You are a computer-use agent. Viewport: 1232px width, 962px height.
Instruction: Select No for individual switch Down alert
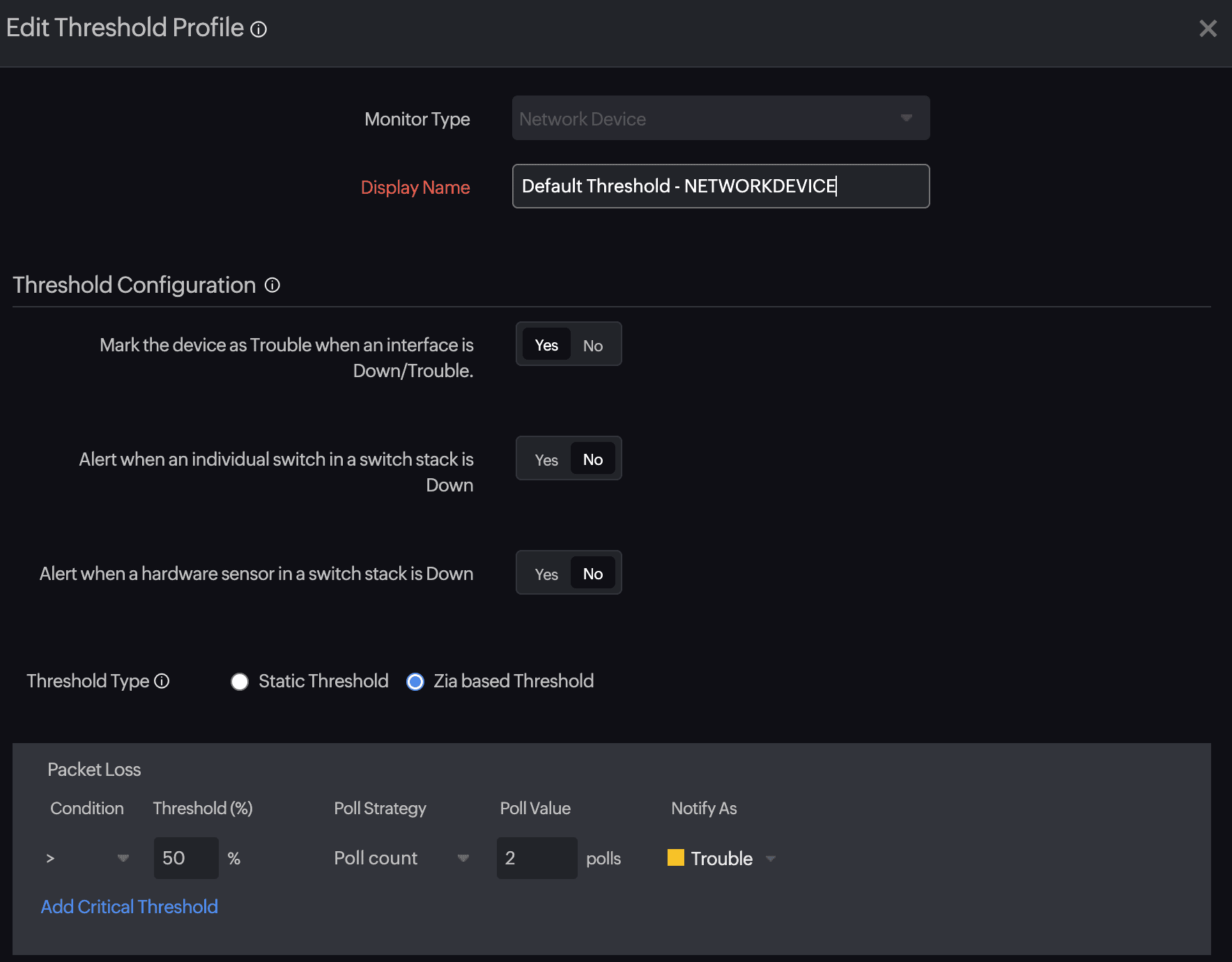593,459
